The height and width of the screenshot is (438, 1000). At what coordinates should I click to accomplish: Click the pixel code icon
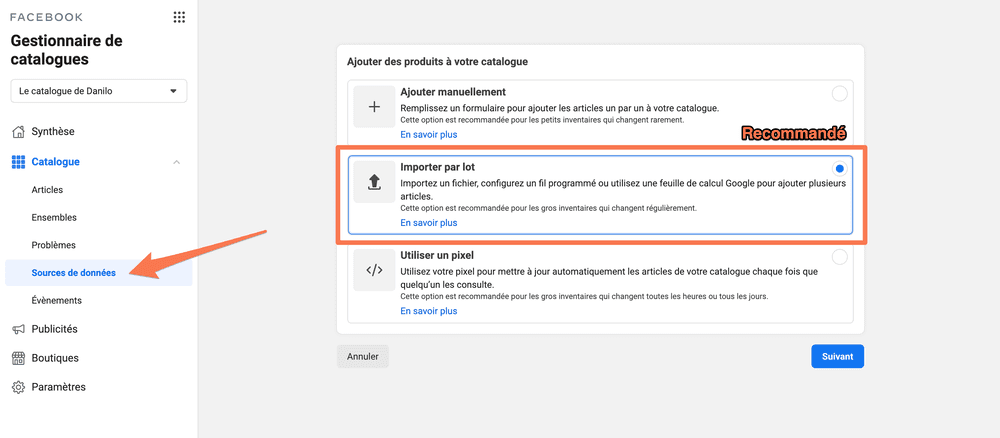point(374,270)
